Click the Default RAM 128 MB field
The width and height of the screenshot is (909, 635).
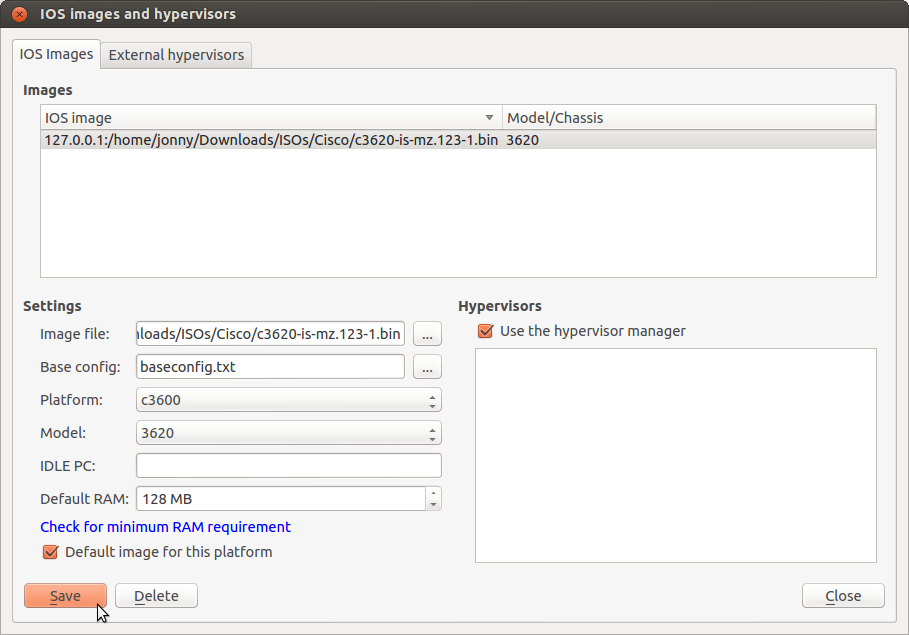281,499
